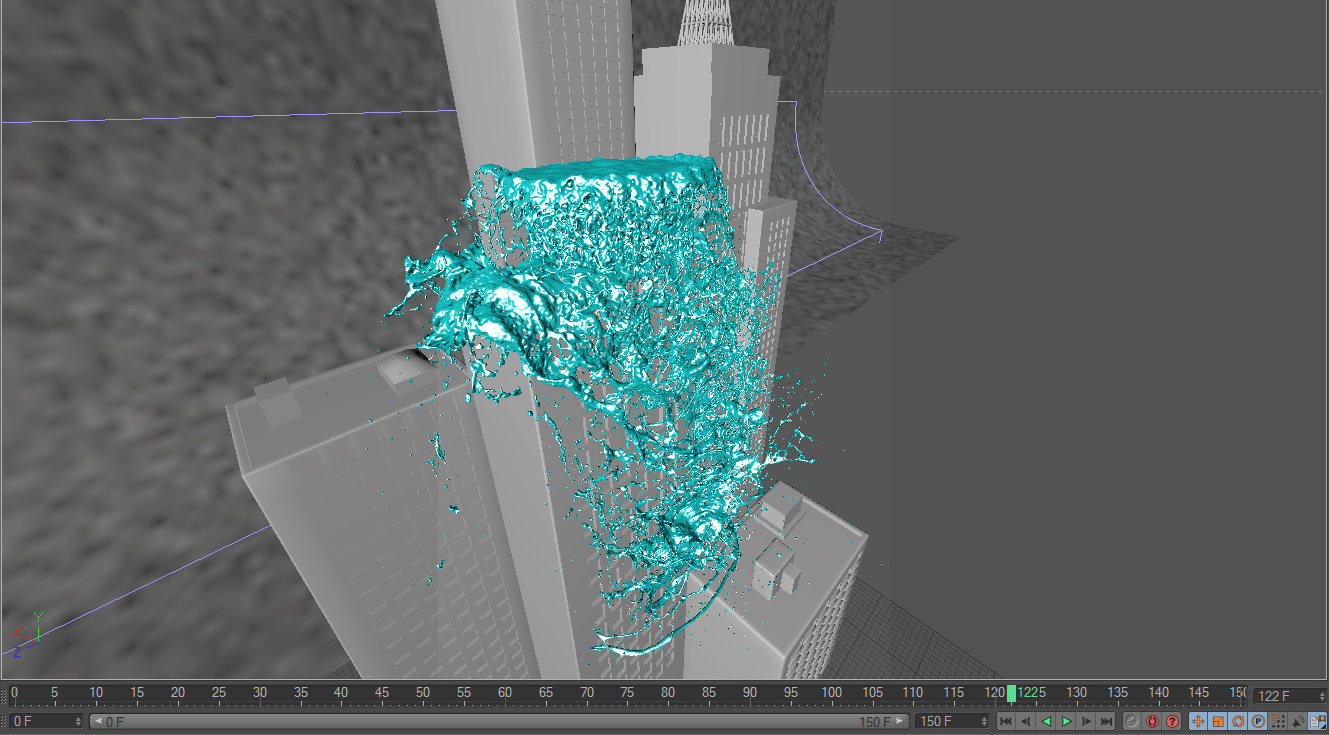Click the left handle of preview range bar
Image resolution: width=1329 pixels, height=735 pixels.
click(97, 721)
